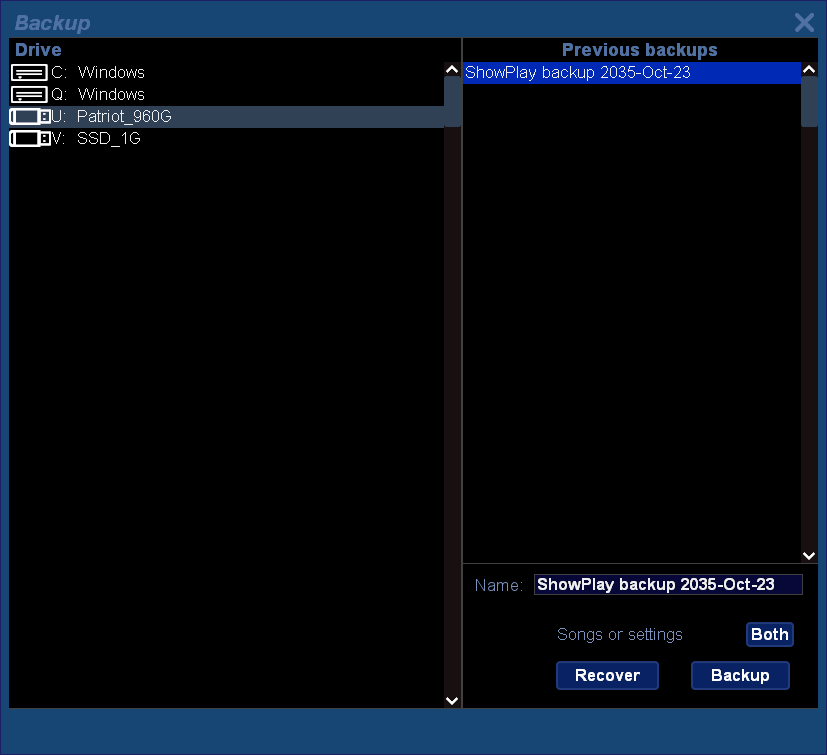Select the C: Windows drive entry
Viewport: 827px width, 755px height.
[x=111, y=72]
